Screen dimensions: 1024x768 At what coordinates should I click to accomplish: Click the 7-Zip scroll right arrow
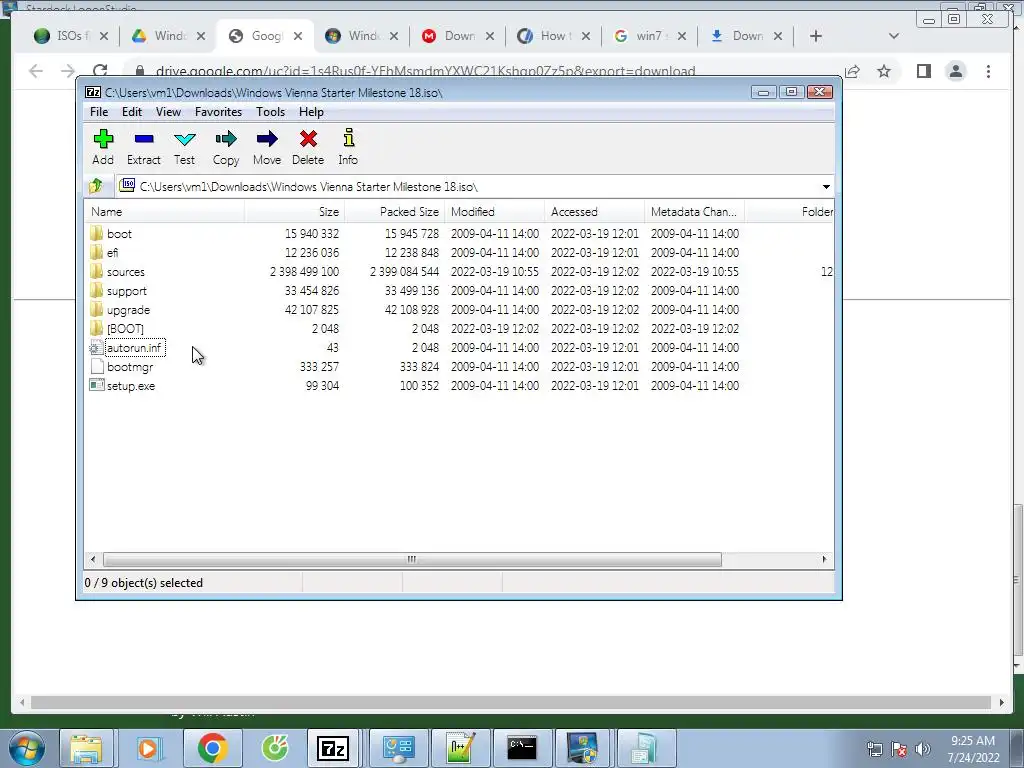coord(824,559)
